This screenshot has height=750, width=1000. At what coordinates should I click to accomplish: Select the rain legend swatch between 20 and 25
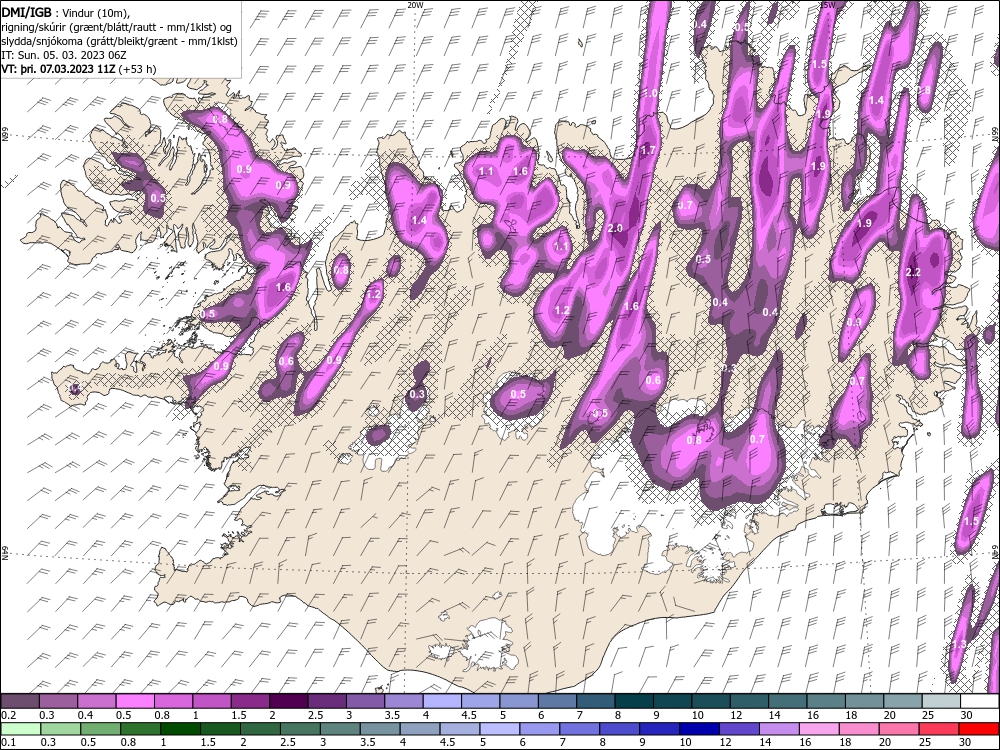(x=899, y=729)
